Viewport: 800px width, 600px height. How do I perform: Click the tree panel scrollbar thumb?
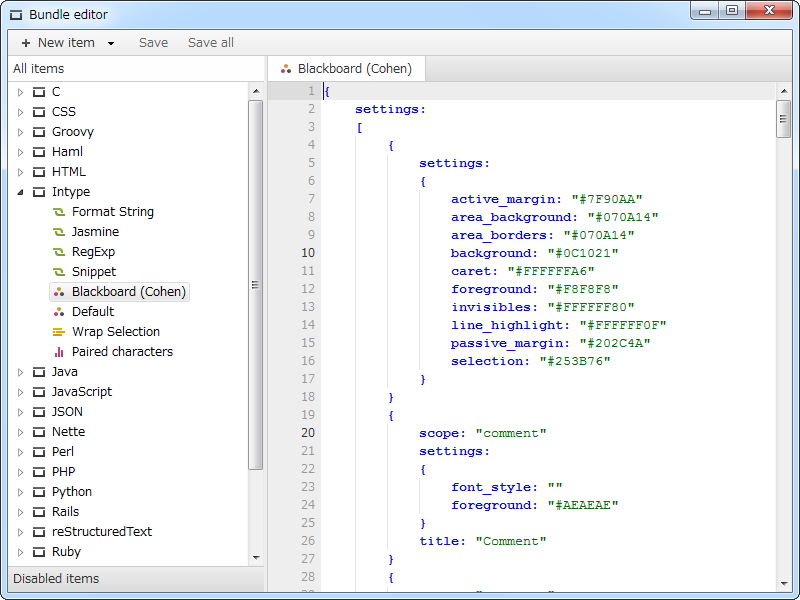(x=256, y=285)
